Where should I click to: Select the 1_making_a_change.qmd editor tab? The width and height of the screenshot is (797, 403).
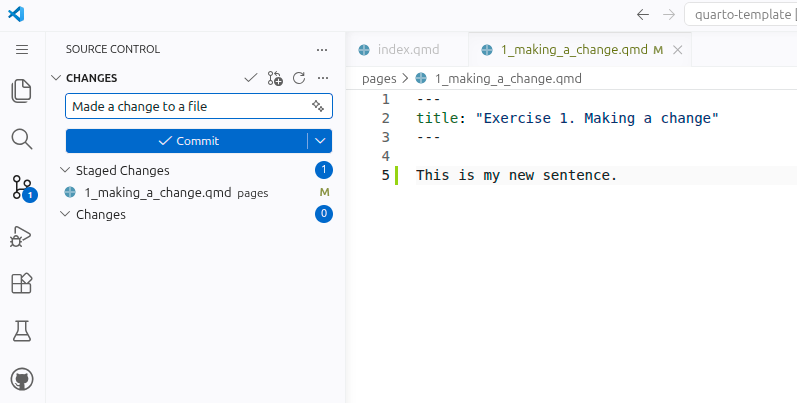pos(579,50)
